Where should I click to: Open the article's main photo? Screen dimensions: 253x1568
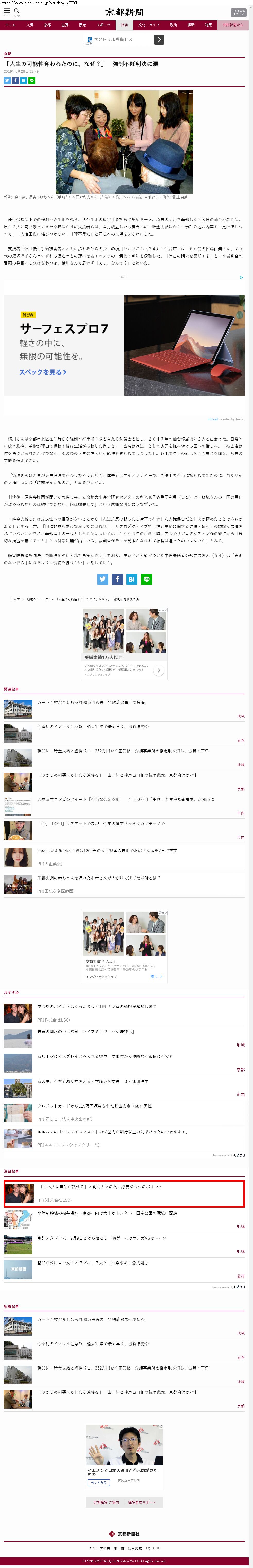pyautogui.click(x=124, y=142)
